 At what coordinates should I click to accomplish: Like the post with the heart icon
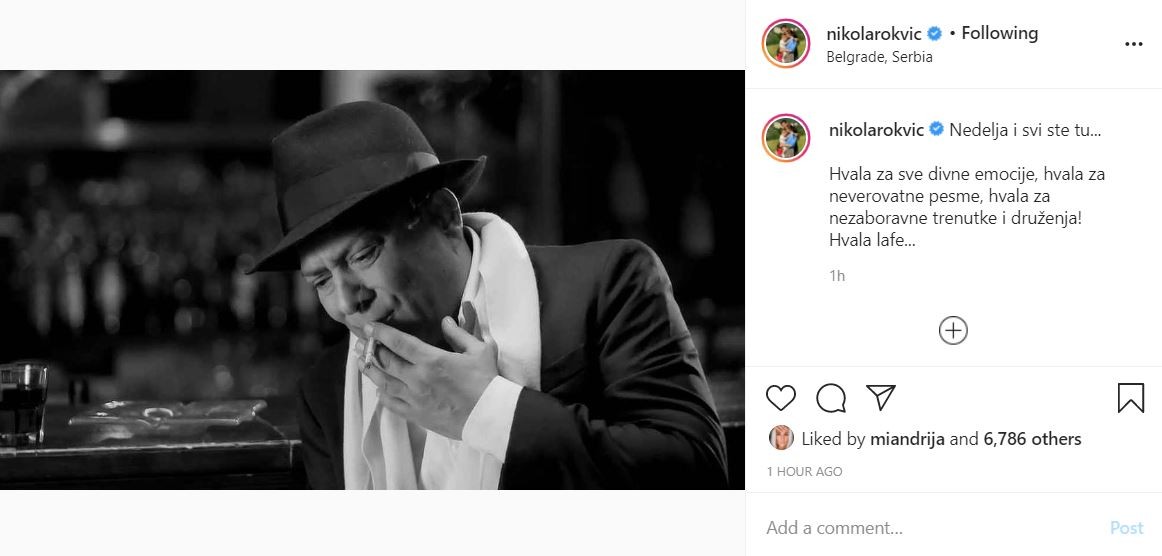(x=781, y=398)
